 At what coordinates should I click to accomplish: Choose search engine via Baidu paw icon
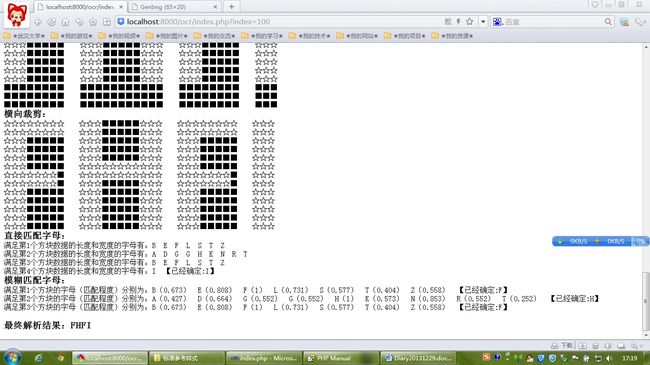497,22
